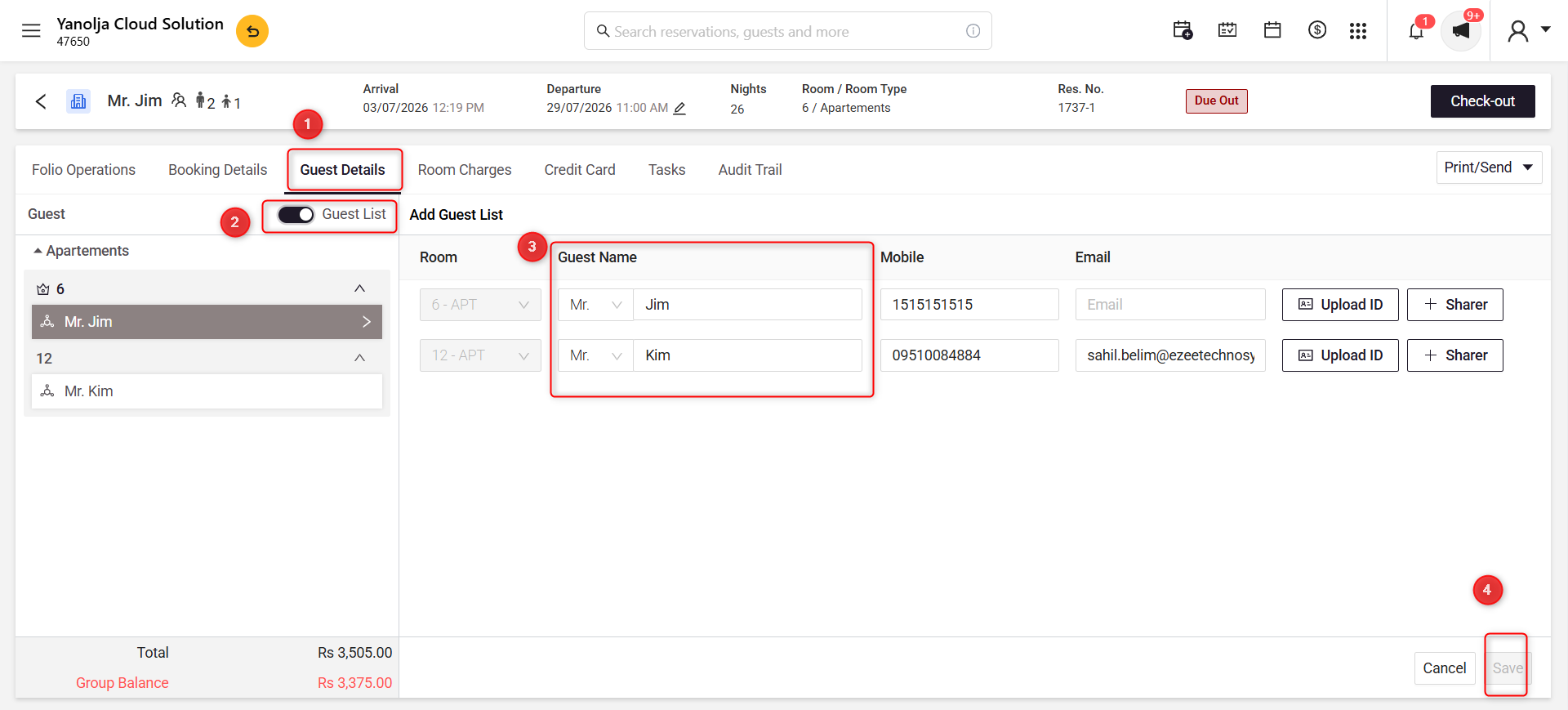
Task: Select Mr. Jim in the guest tree
Action: click(207, 322)
